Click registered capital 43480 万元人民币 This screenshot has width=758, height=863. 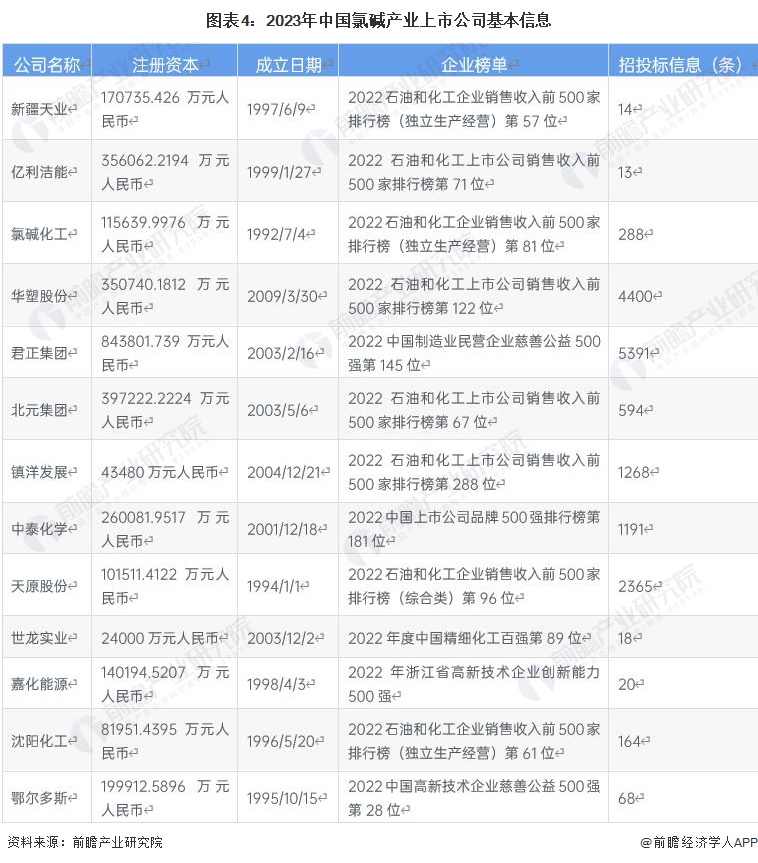tap(160, 472)
